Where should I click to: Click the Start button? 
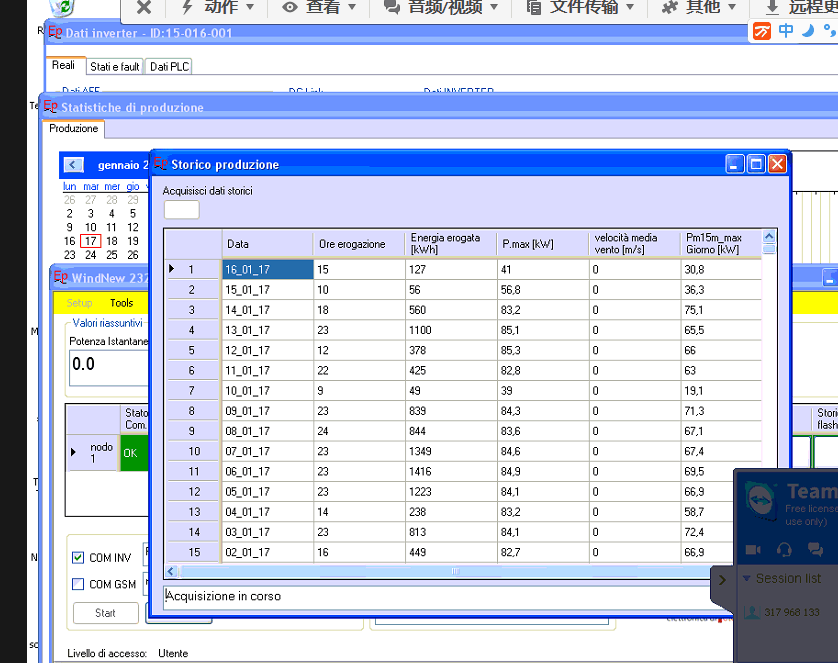(x=105, y=613)
